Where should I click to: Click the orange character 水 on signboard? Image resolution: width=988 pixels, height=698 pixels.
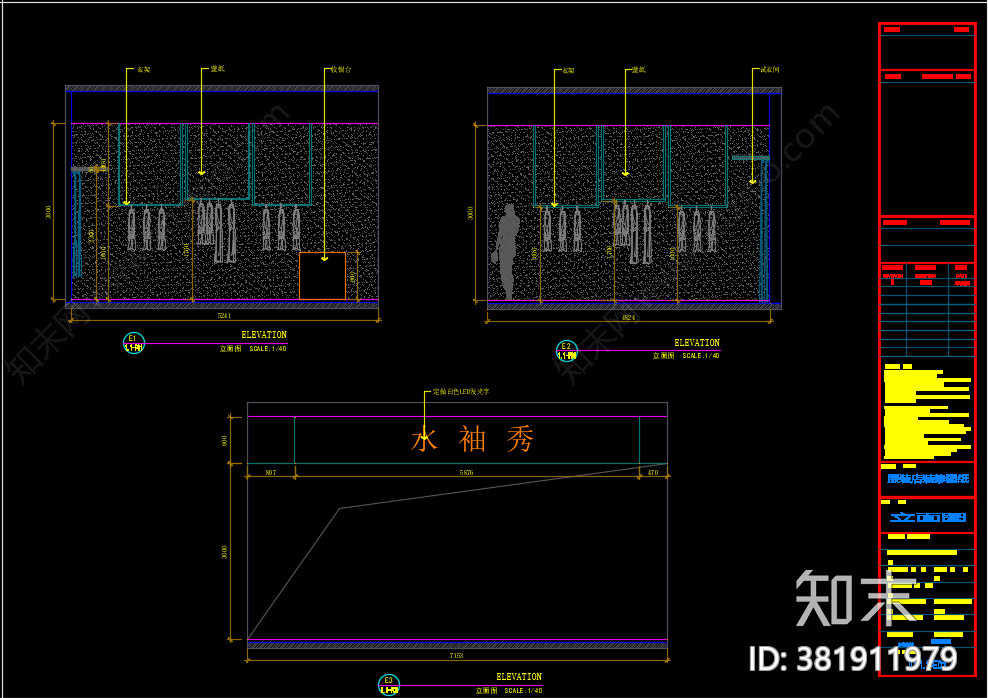[424, 439]
